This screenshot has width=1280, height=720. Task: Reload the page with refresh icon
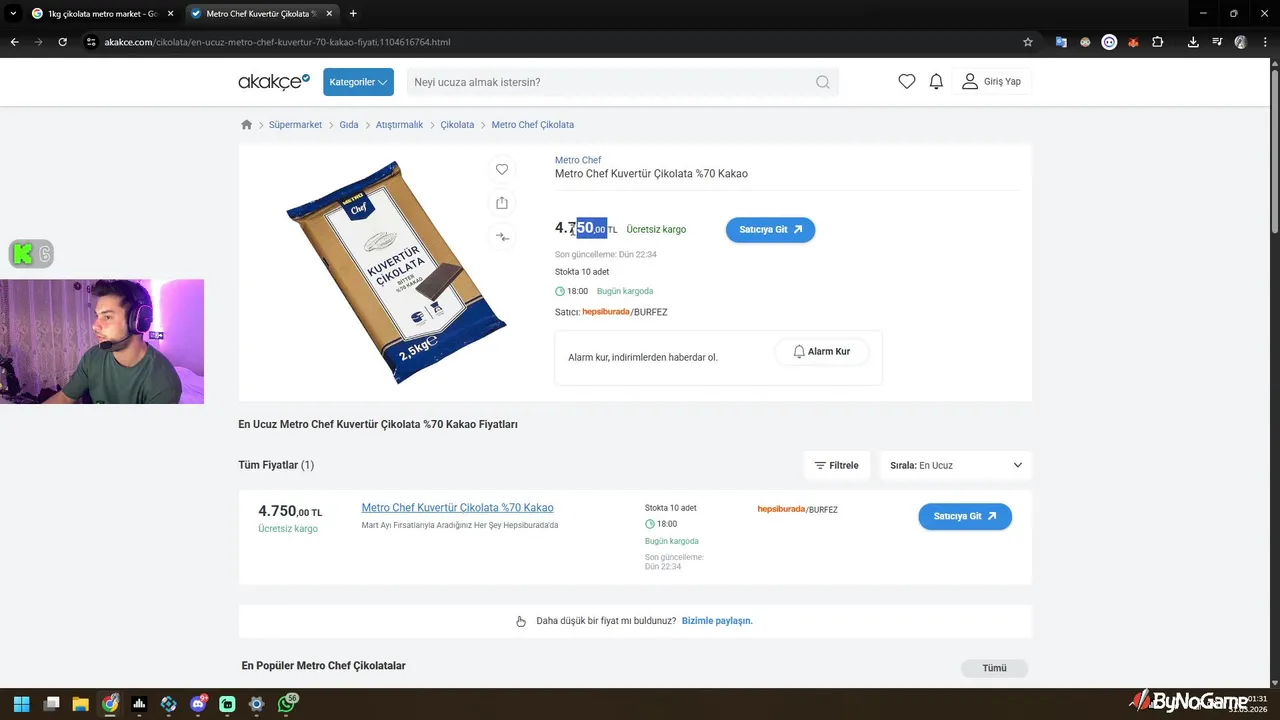(62, 42)
